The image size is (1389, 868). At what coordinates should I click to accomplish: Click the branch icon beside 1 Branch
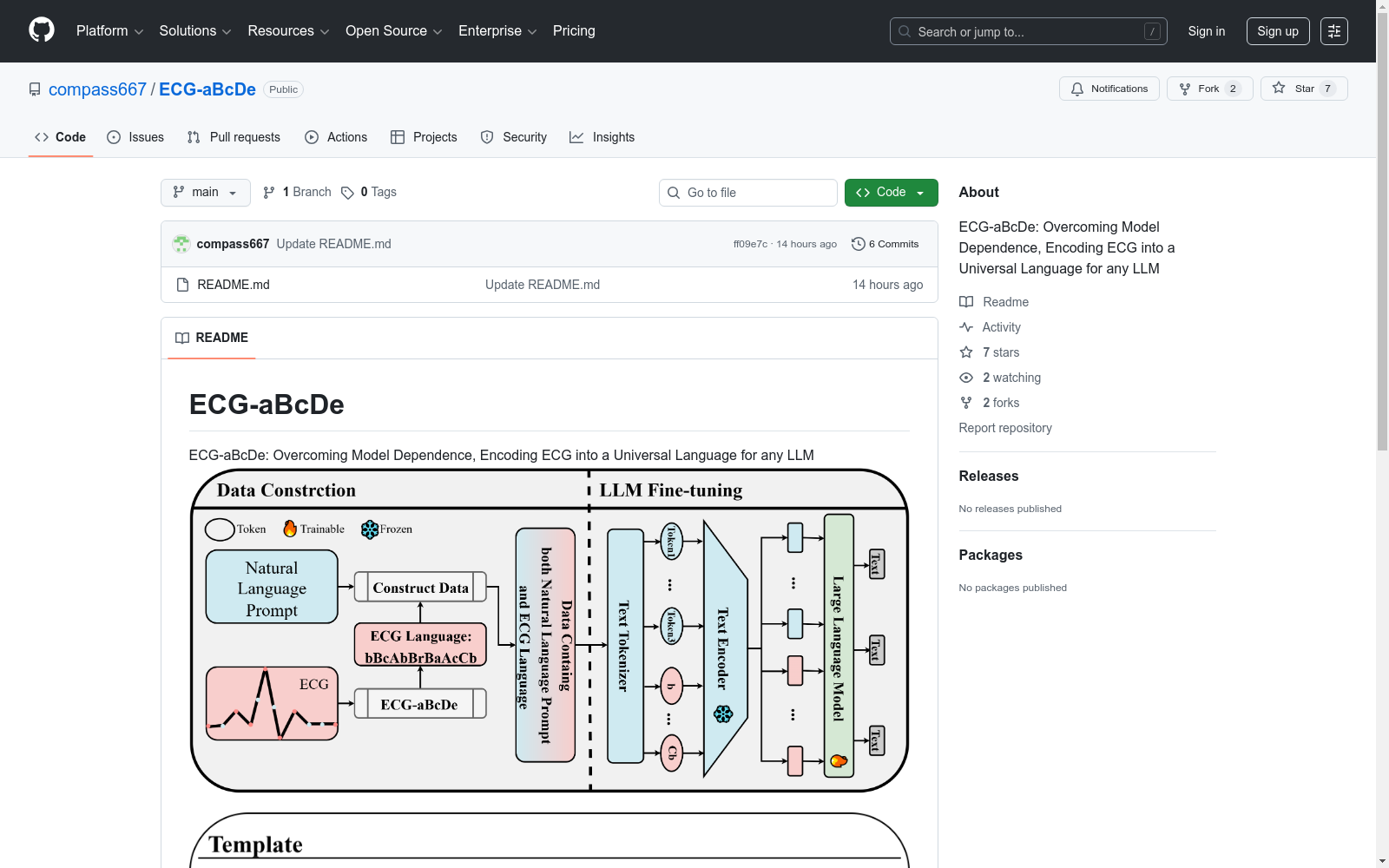[269, 193]
